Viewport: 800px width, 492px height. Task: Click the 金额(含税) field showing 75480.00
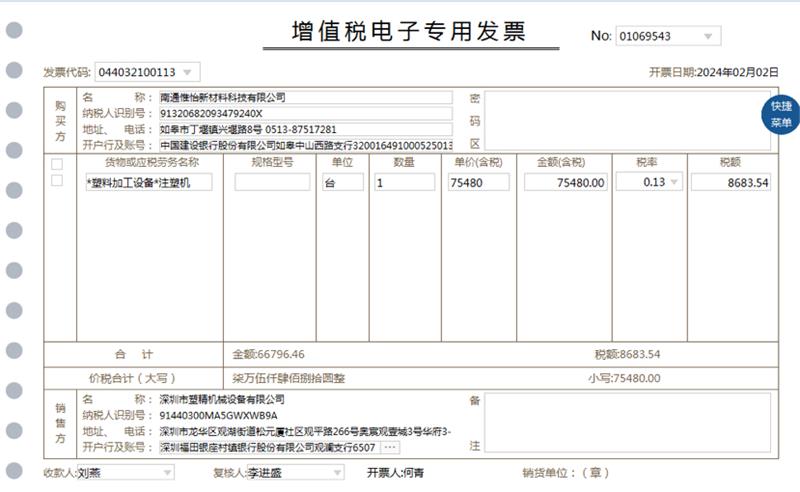click(x=565, y=182)
